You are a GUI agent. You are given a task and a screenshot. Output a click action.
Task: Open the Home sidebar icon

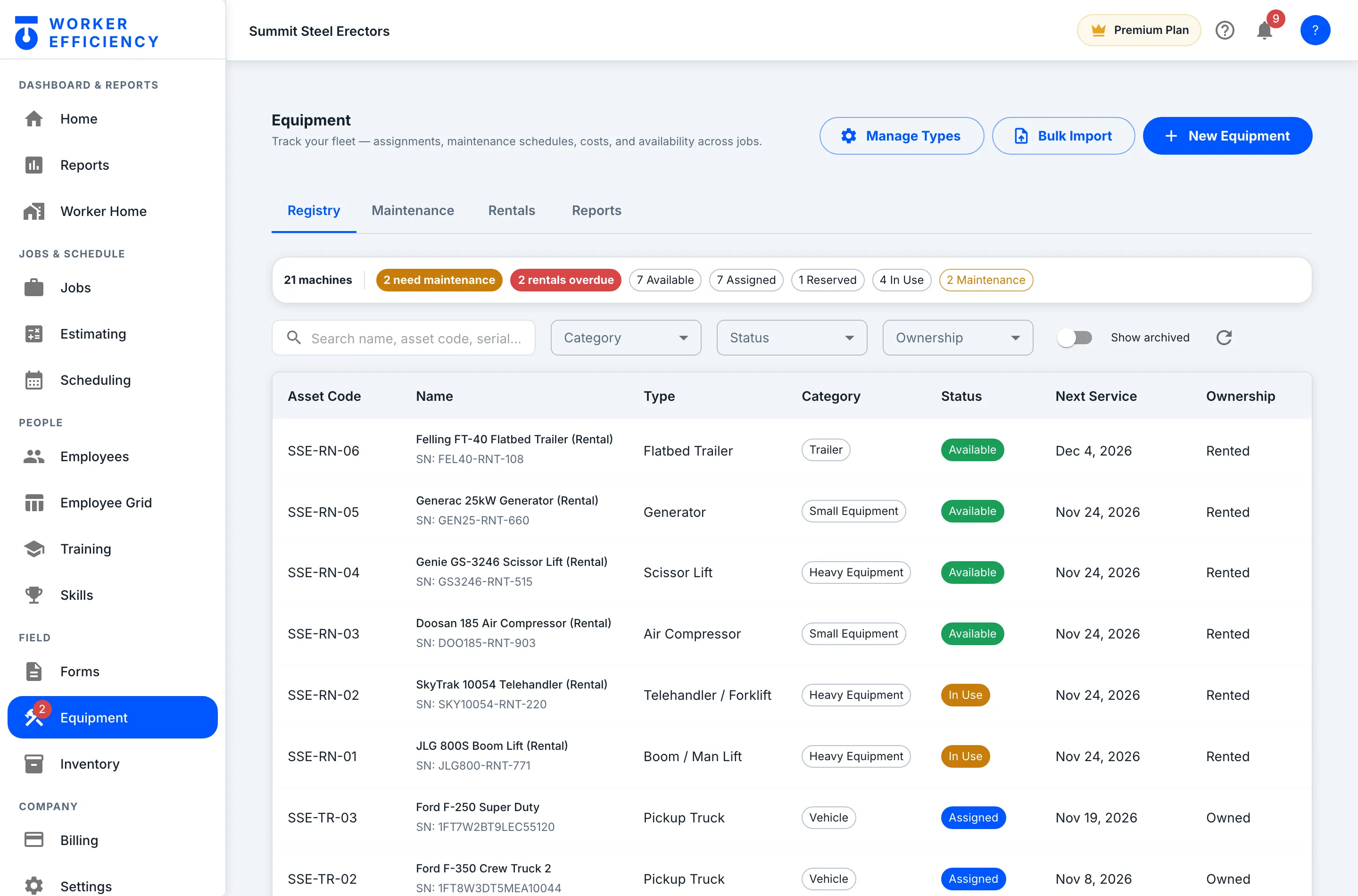33,119
